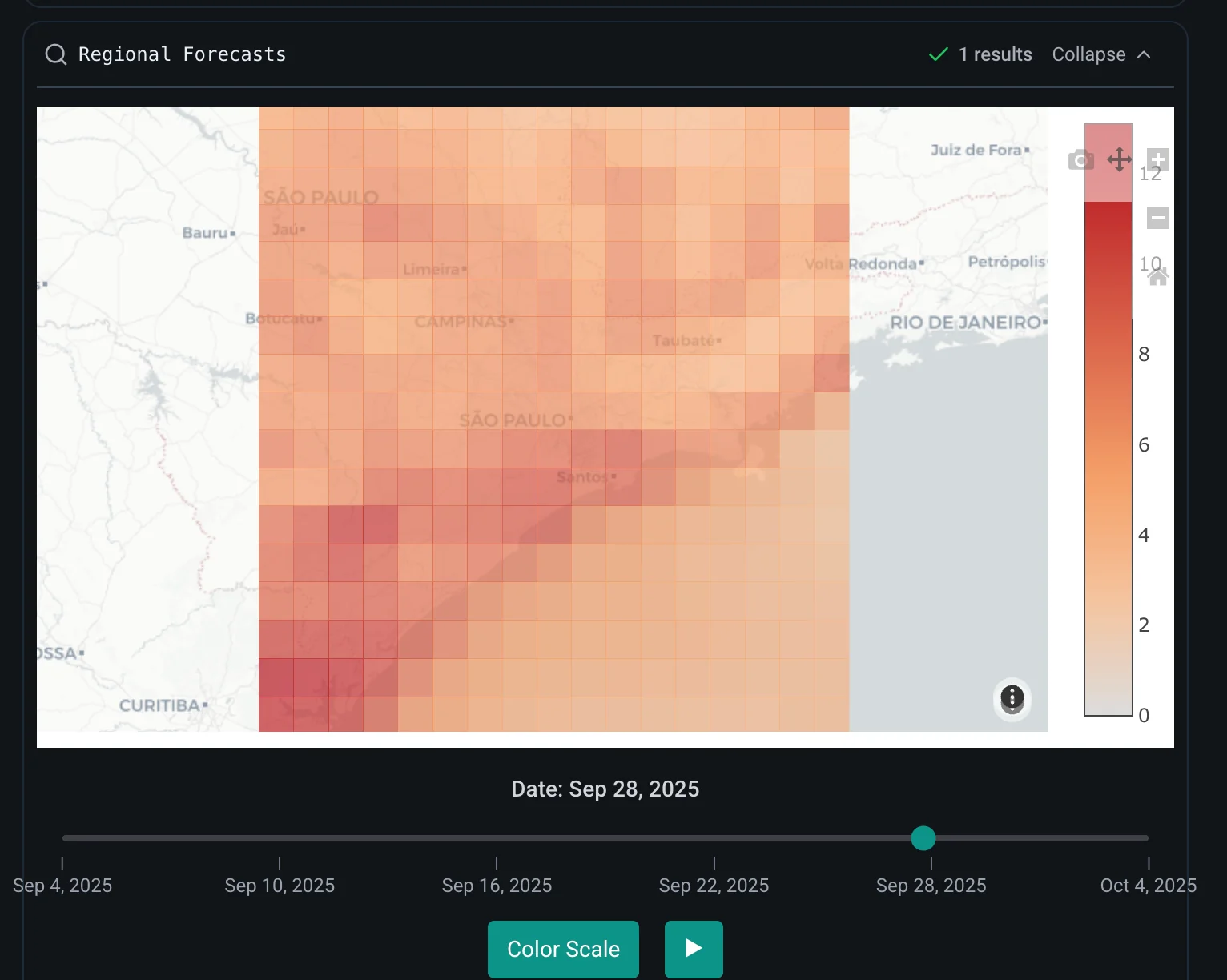This screenshot has height=980, width=1227.
Task: Click the green checkmark next to 1 results
Action: pyautogui.click(x=938, y=54)
